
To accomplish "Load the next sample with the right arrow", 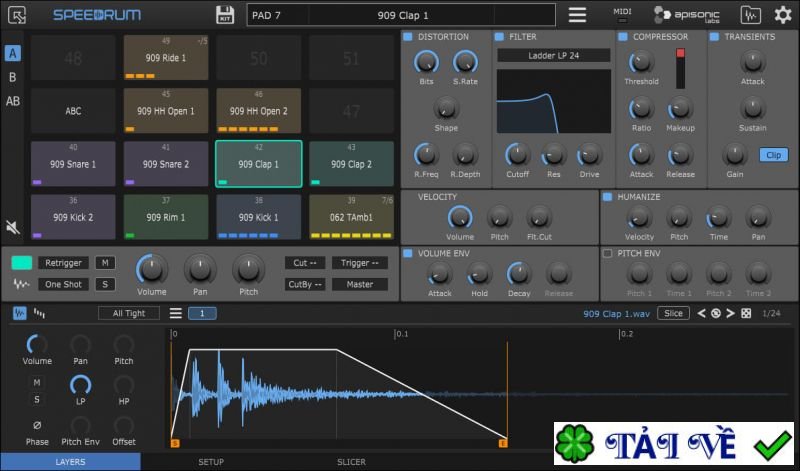I will 731,313.
